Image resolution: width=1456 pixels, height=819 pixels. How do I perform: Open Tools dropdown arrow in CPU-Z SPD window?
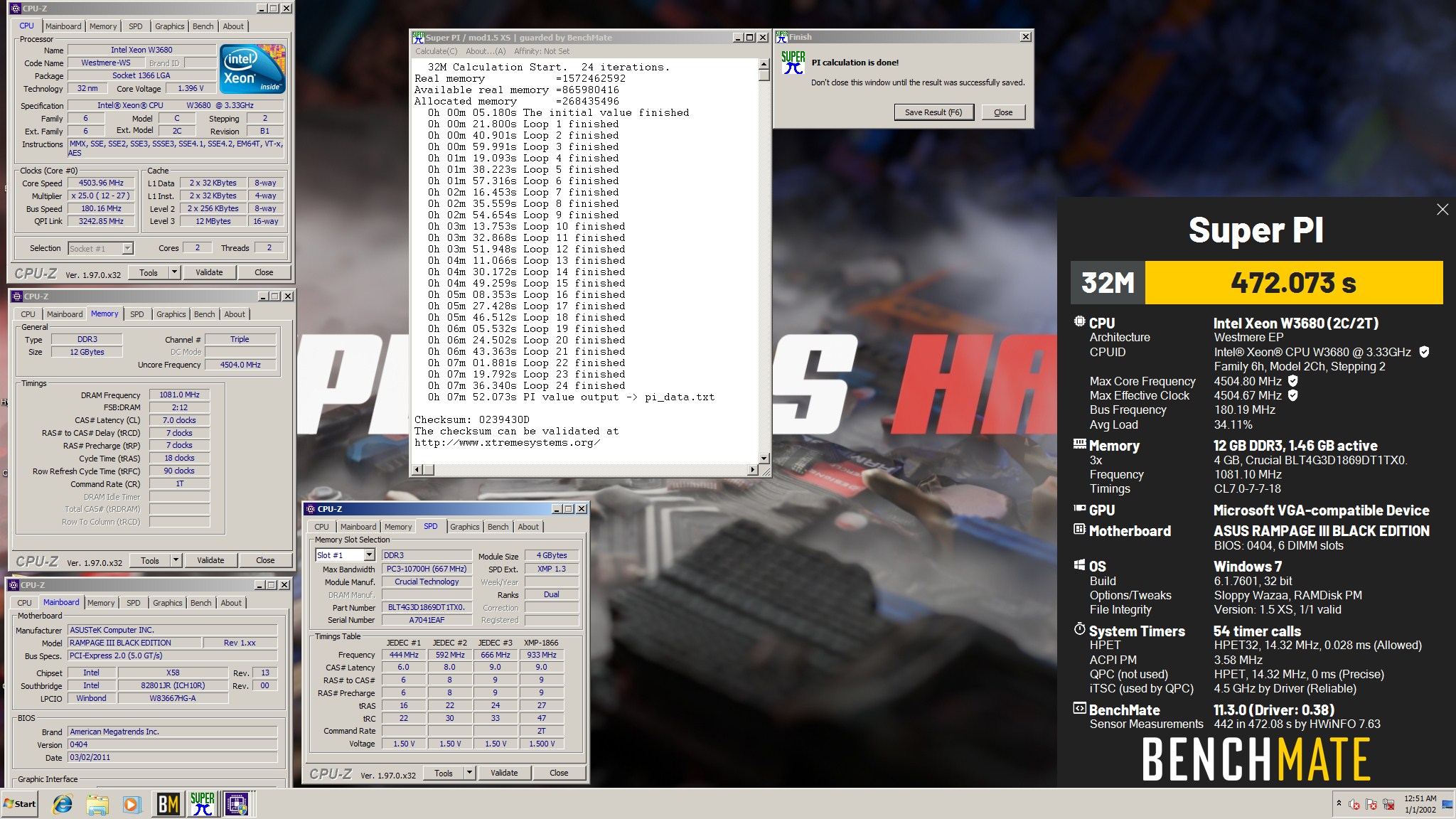tap(469, 773)
